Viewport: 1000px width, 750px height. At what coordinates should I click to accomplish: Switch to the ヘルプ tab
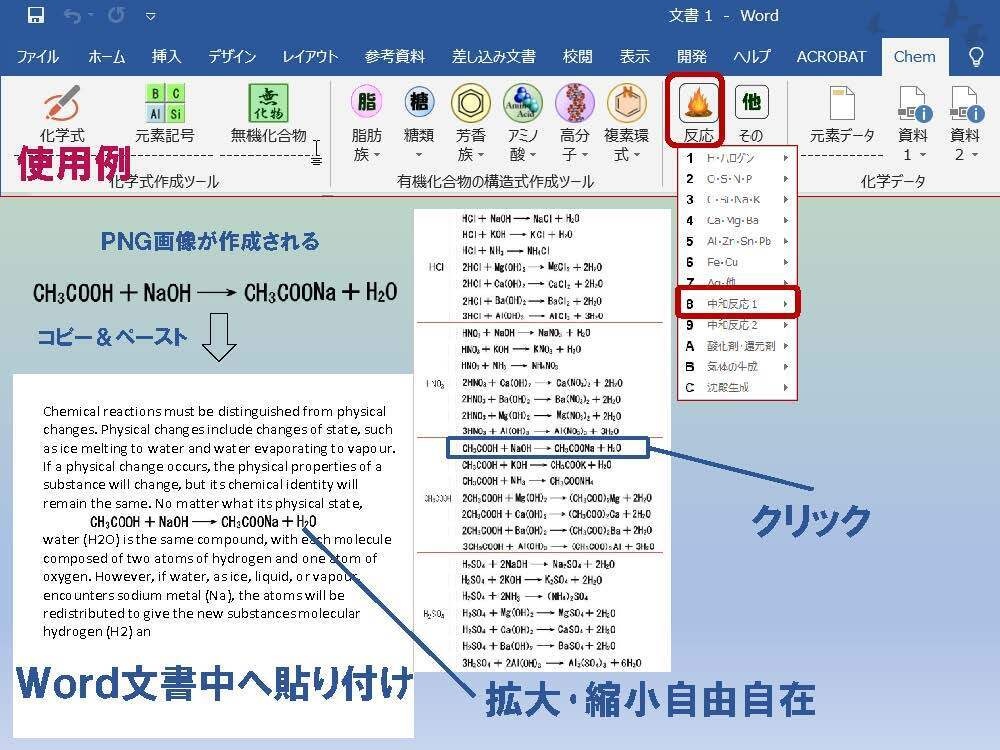(x=751, y=57)
